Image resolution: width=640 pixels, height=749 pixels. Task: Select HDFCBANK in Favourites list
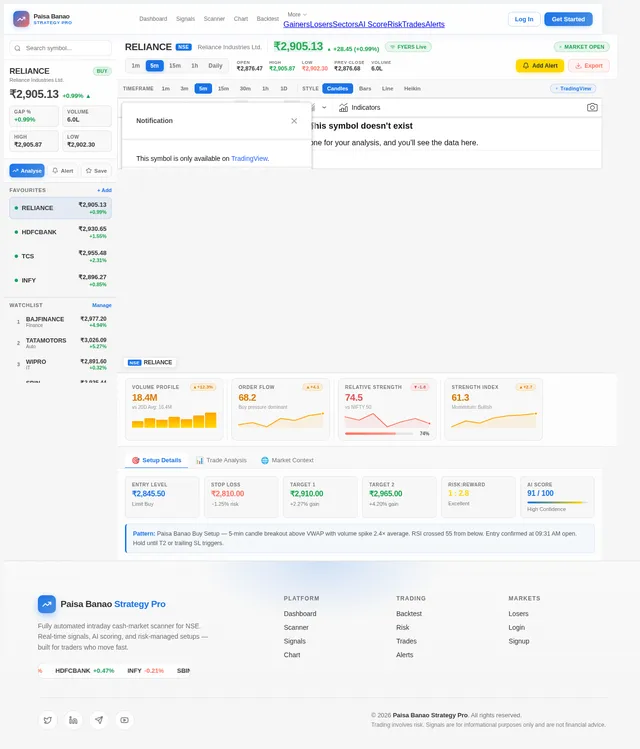pyautogui.click(x=61, y=232)
